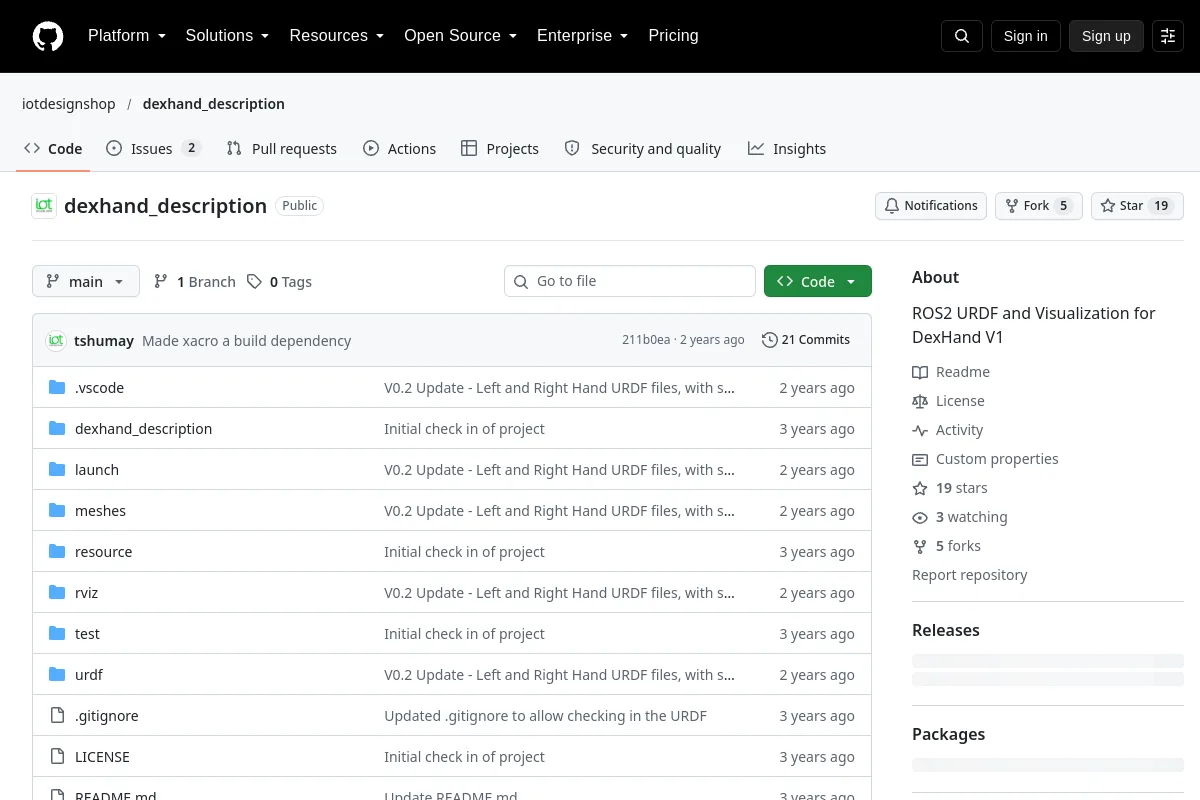Click folder icon for resource

[x=57, y=552]
